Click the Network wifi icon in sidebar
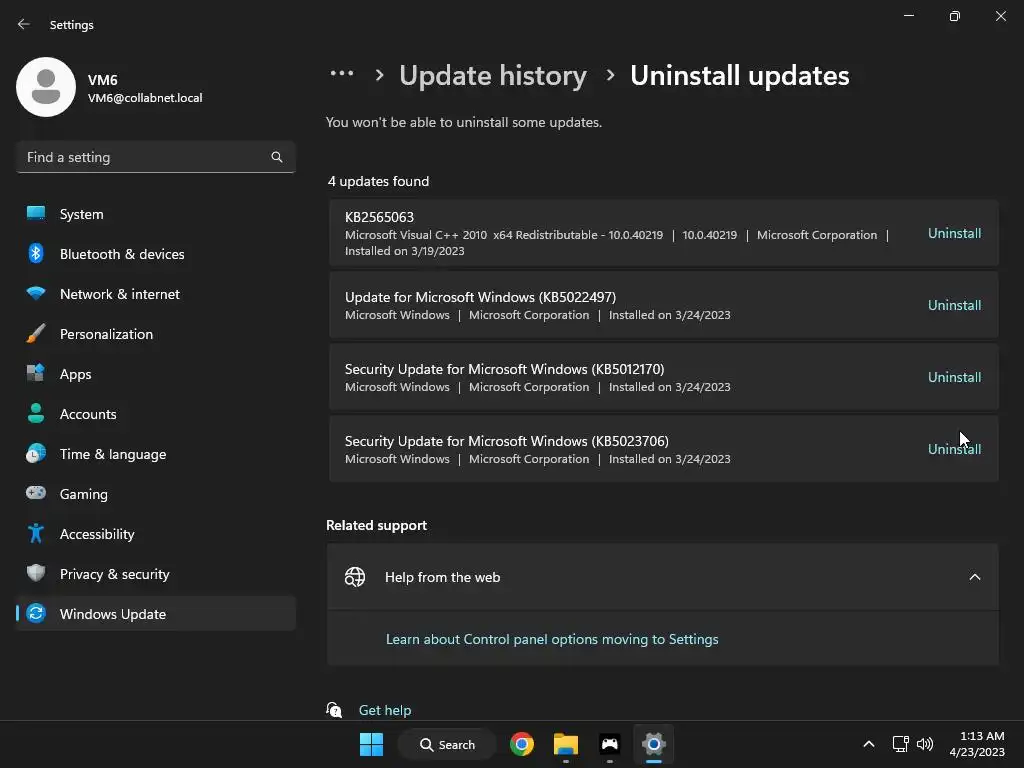The height and width of the screenshot is (768, 1024). (36, 293)
